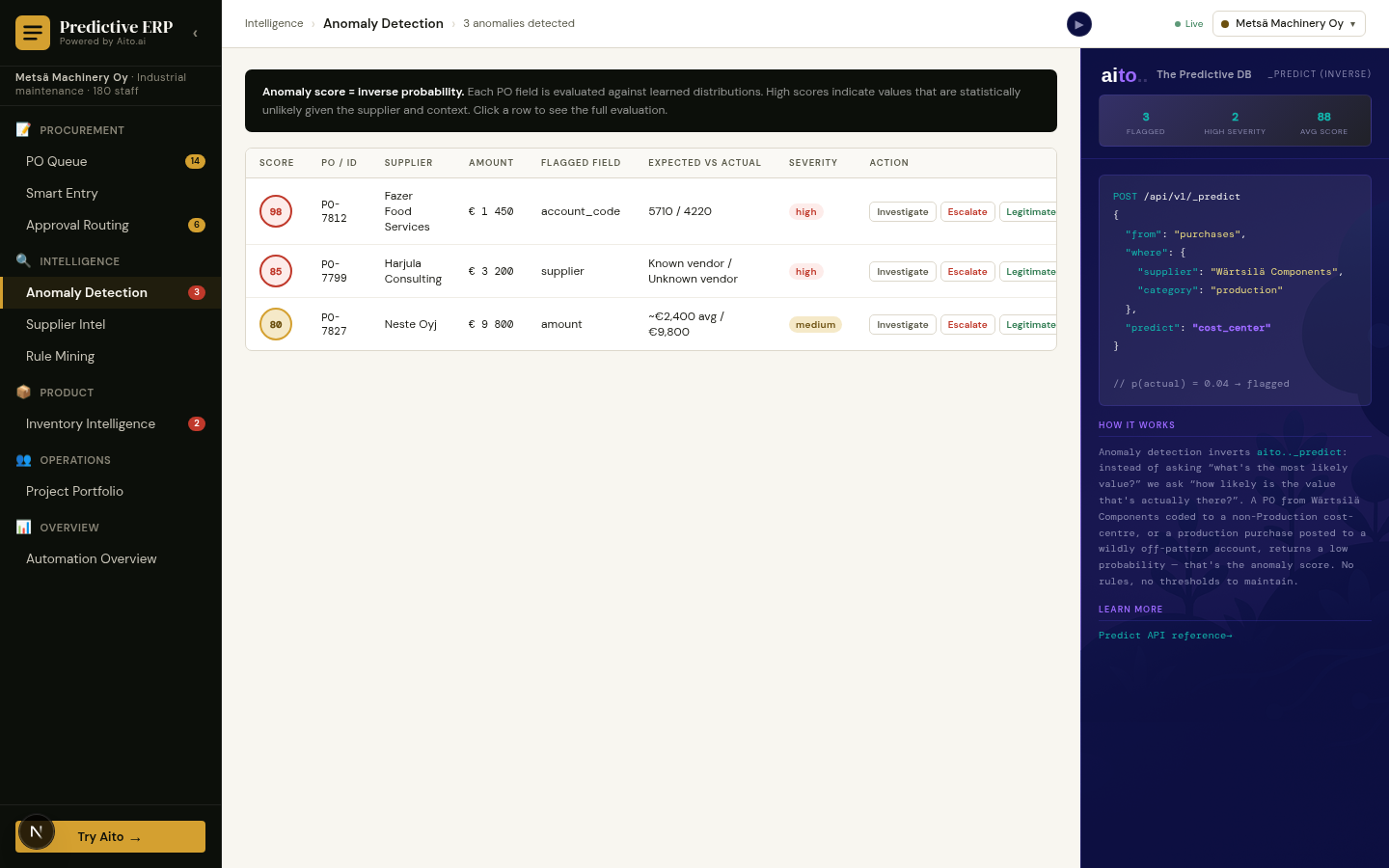Screen dimensions: 1389x868
Task: Click the Procurement section notepad icon
Action: point(23,129)
